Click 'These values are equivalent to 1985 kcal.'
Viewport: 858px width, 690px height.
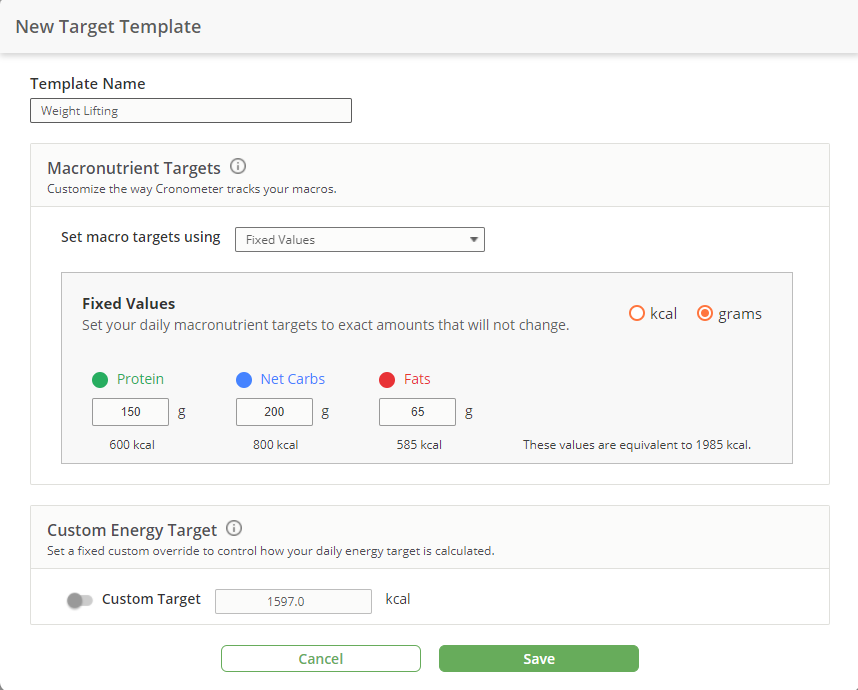pos(637,444)
